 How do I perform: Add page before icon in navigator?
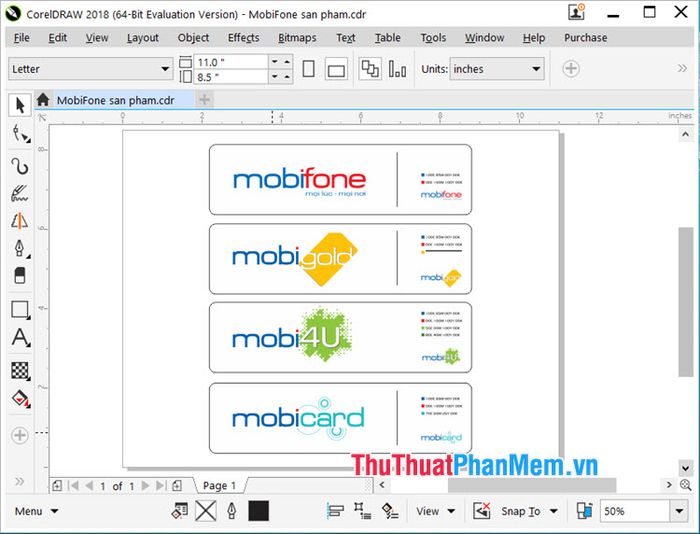click(57, 485)
